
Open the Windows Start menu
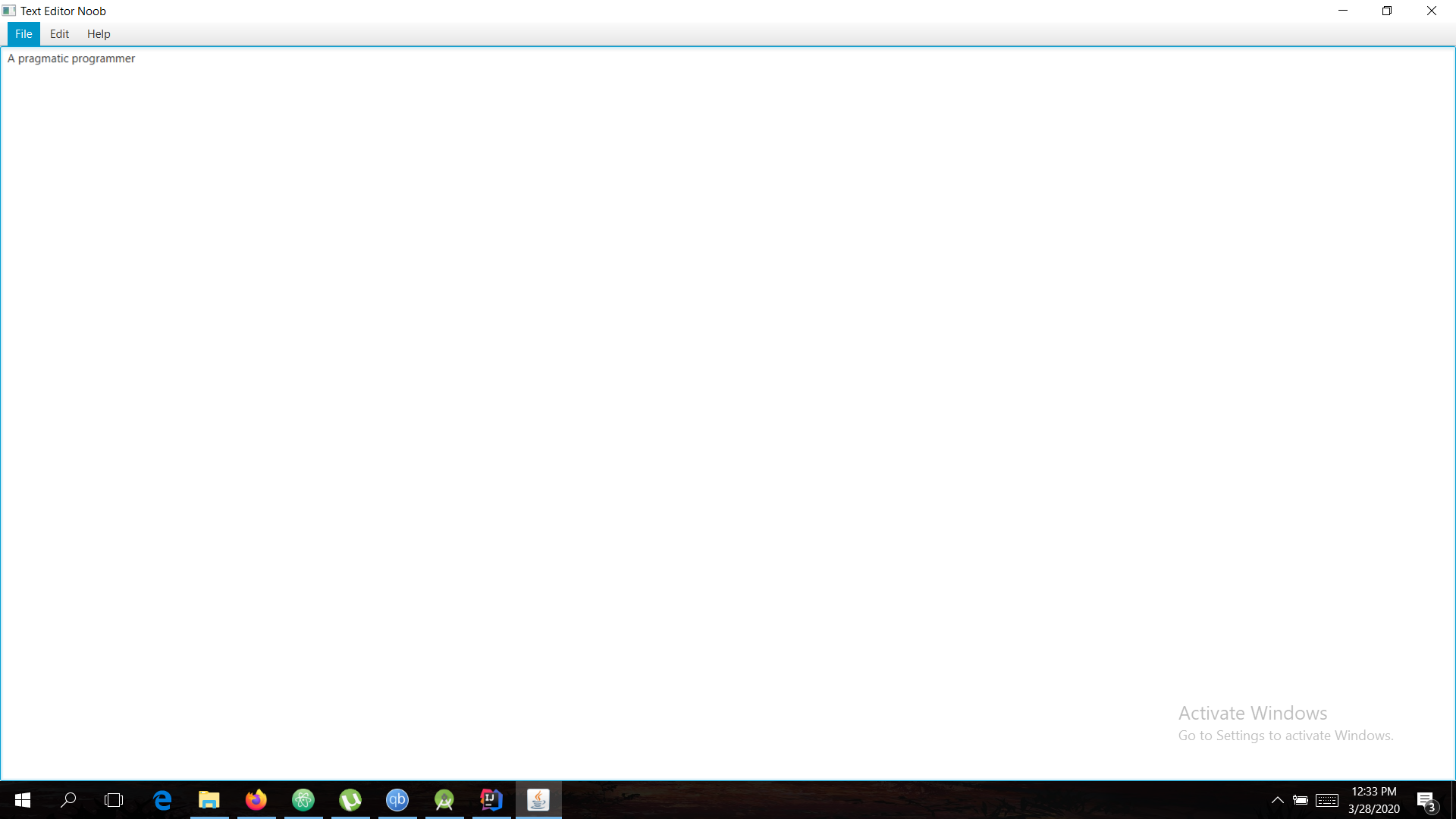tap(23, 800)
